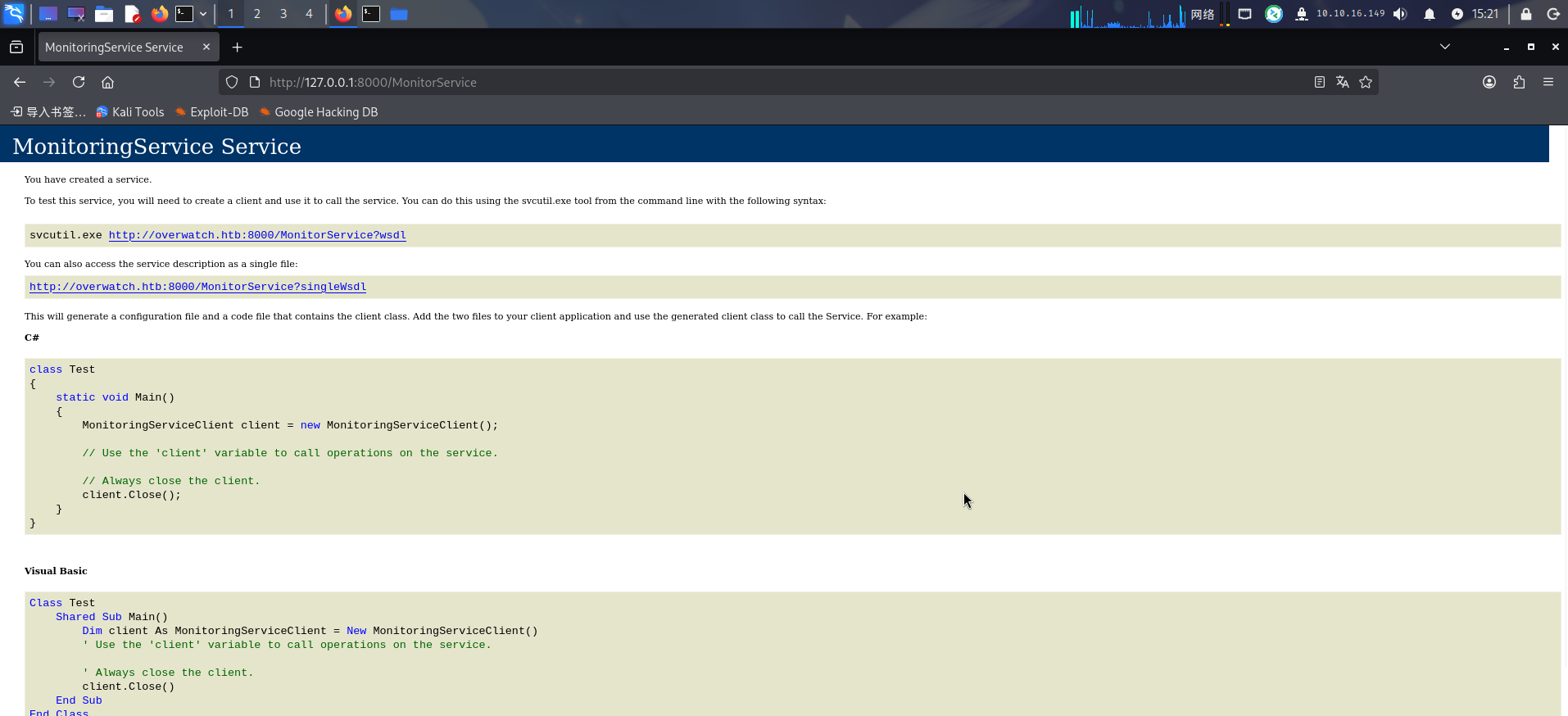Image resolution: width=1568 pixels, height=716 pixels.
Task: Click the Visual Basic heading label
Action: point(56,571)
